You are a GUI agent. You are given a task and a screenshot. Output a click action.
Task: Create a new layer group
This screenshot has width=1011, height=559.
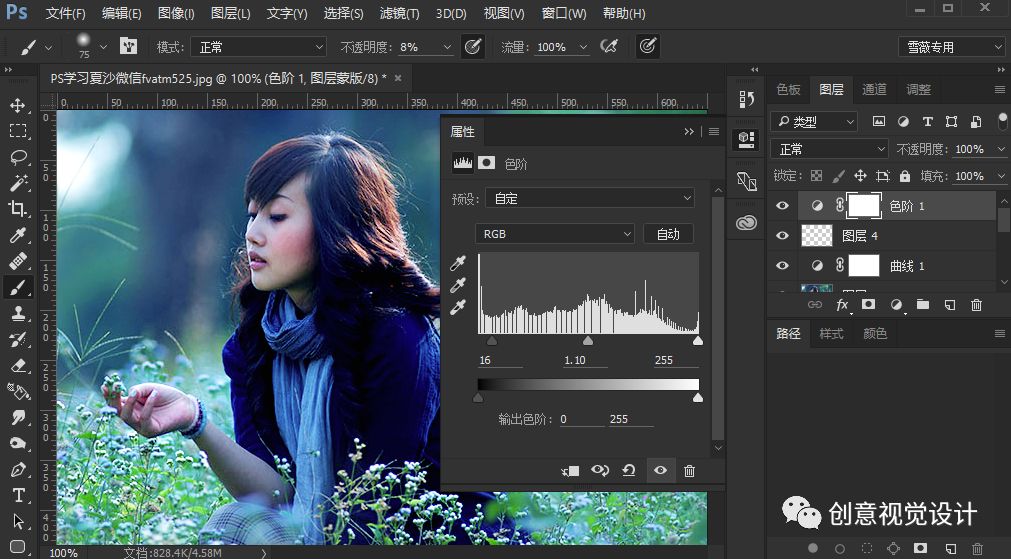point(923,304)
